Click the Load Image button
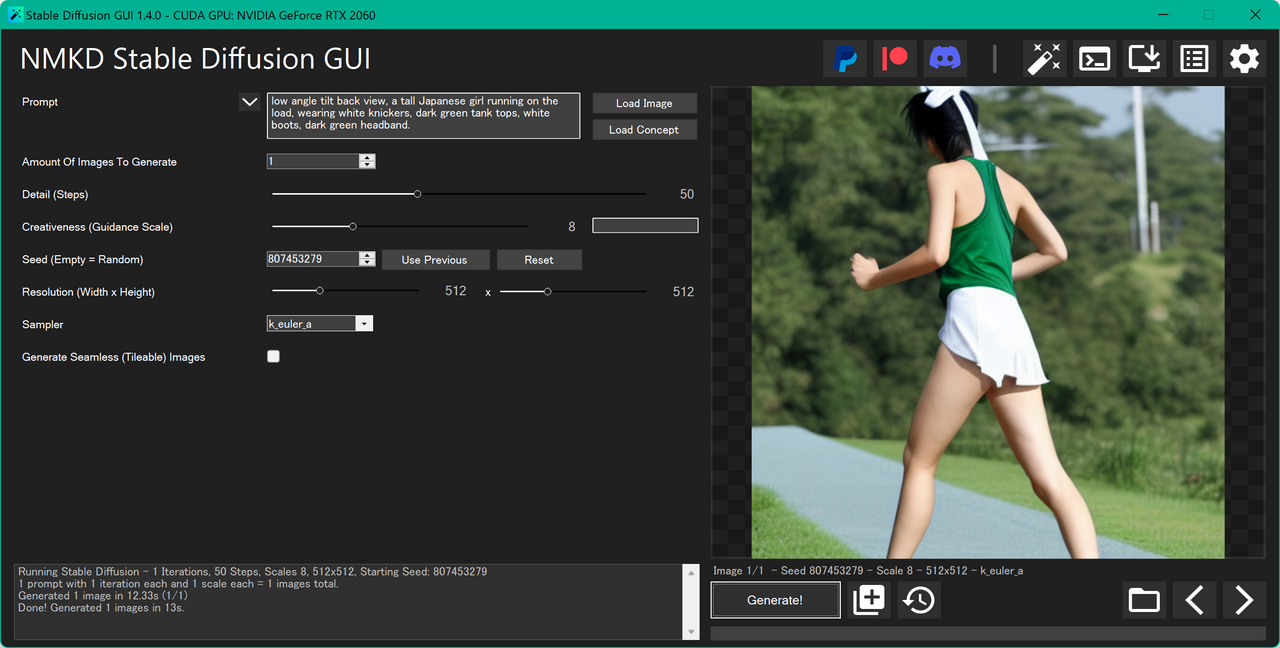1280x648 pixels. 644,103
